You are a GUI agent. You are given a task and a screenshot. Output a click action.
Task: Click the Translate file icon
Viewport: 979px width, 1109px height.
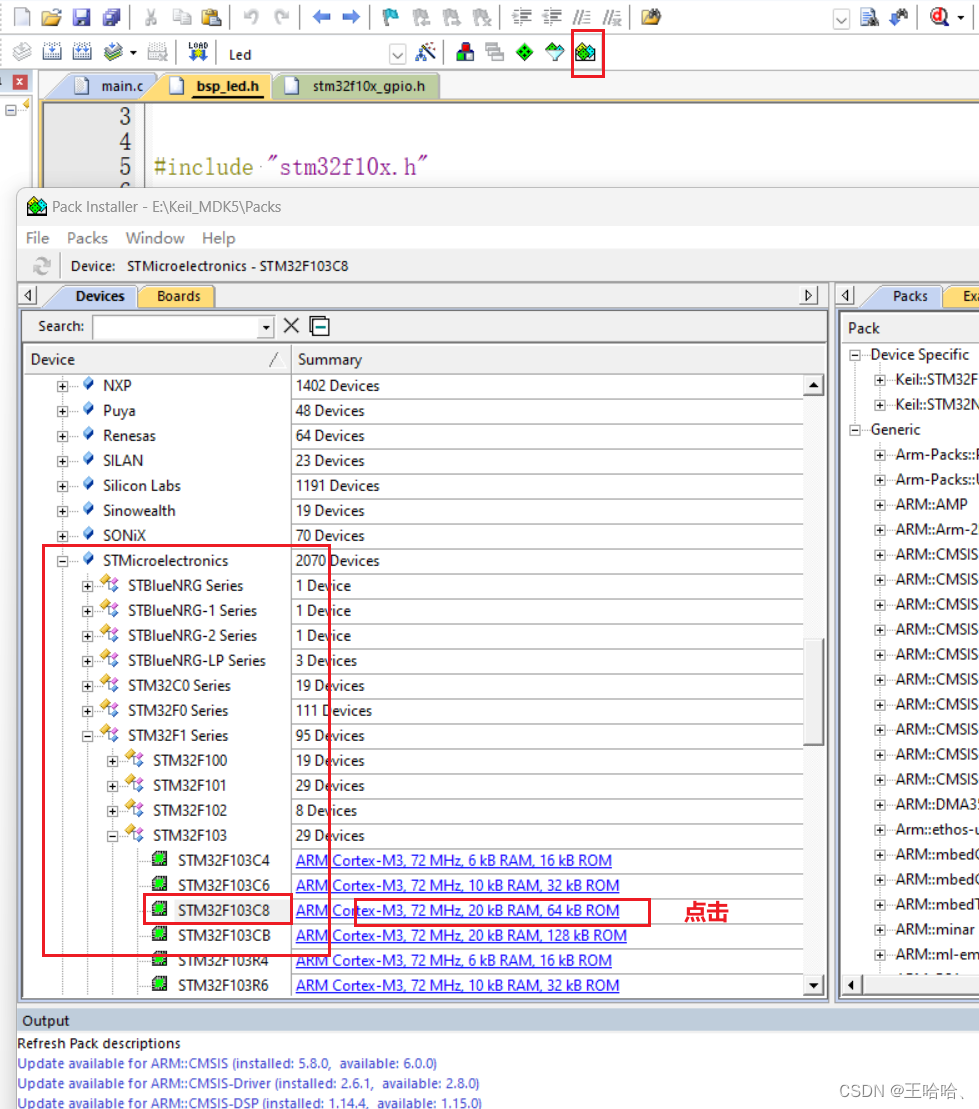22,51
